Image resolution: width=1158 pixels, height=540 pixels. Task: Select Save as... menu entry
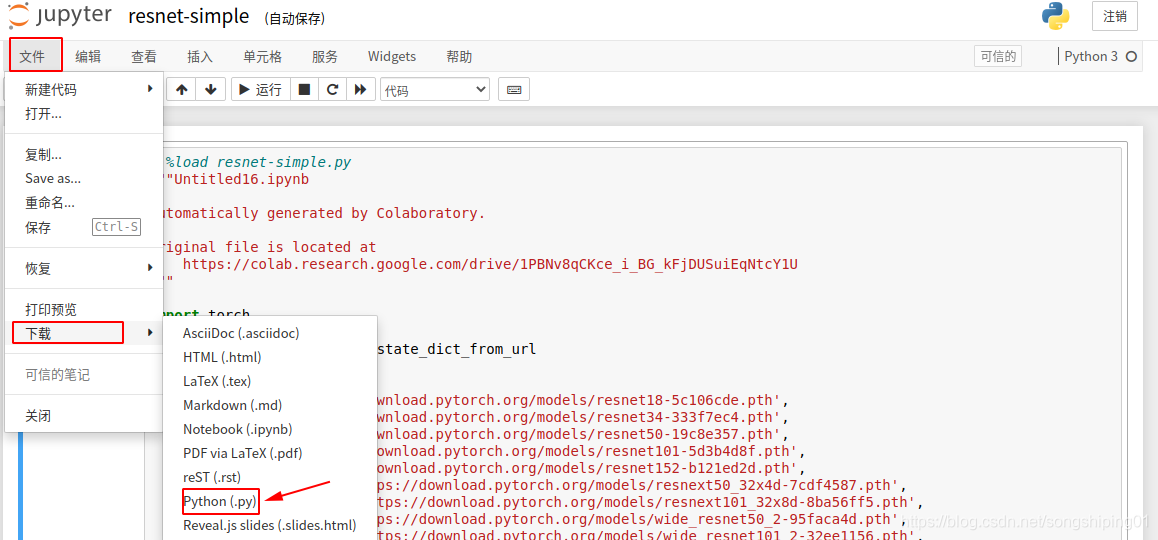(84, 178)
